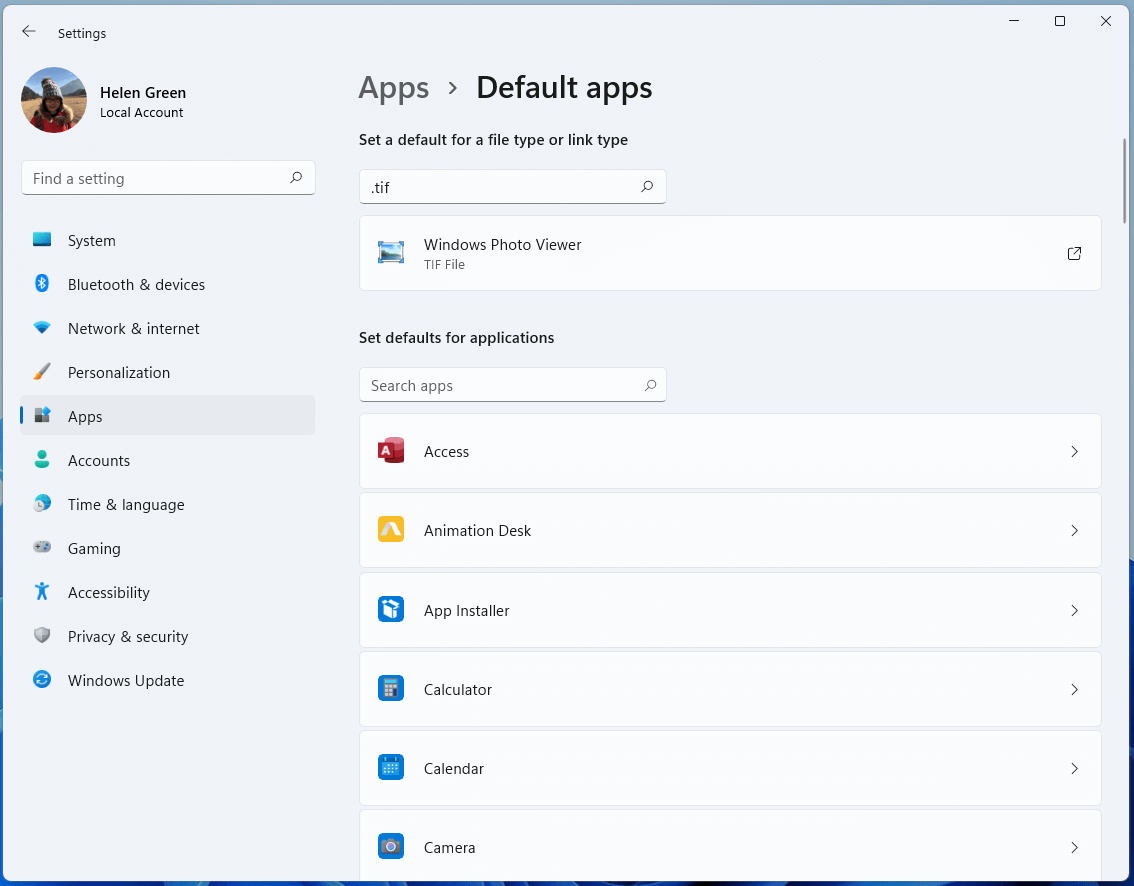The image size is (1134, 886).
Task: Click the Time & language globe icon
Action: click(42, 503)
